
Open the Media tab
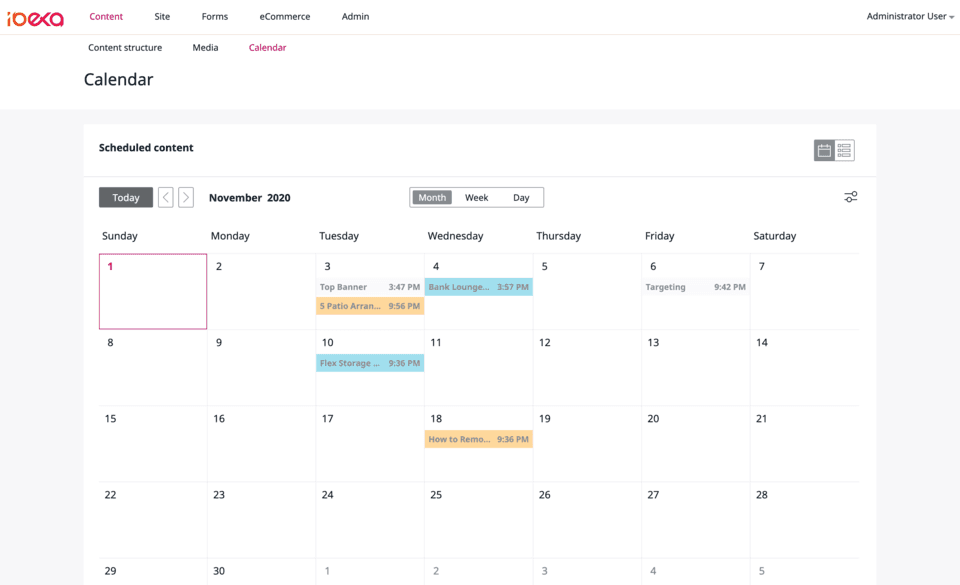pos(205,48)
